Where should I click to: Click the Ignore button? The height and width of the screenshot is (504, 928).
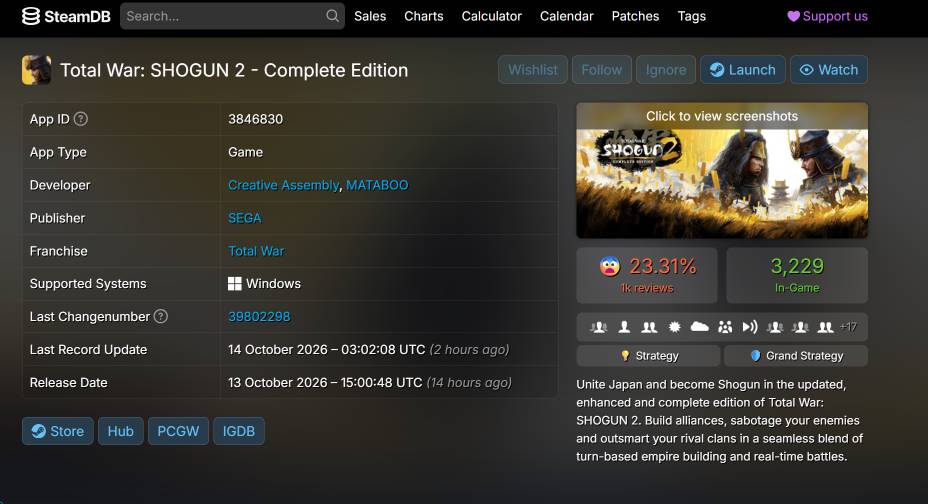point(666,70)
